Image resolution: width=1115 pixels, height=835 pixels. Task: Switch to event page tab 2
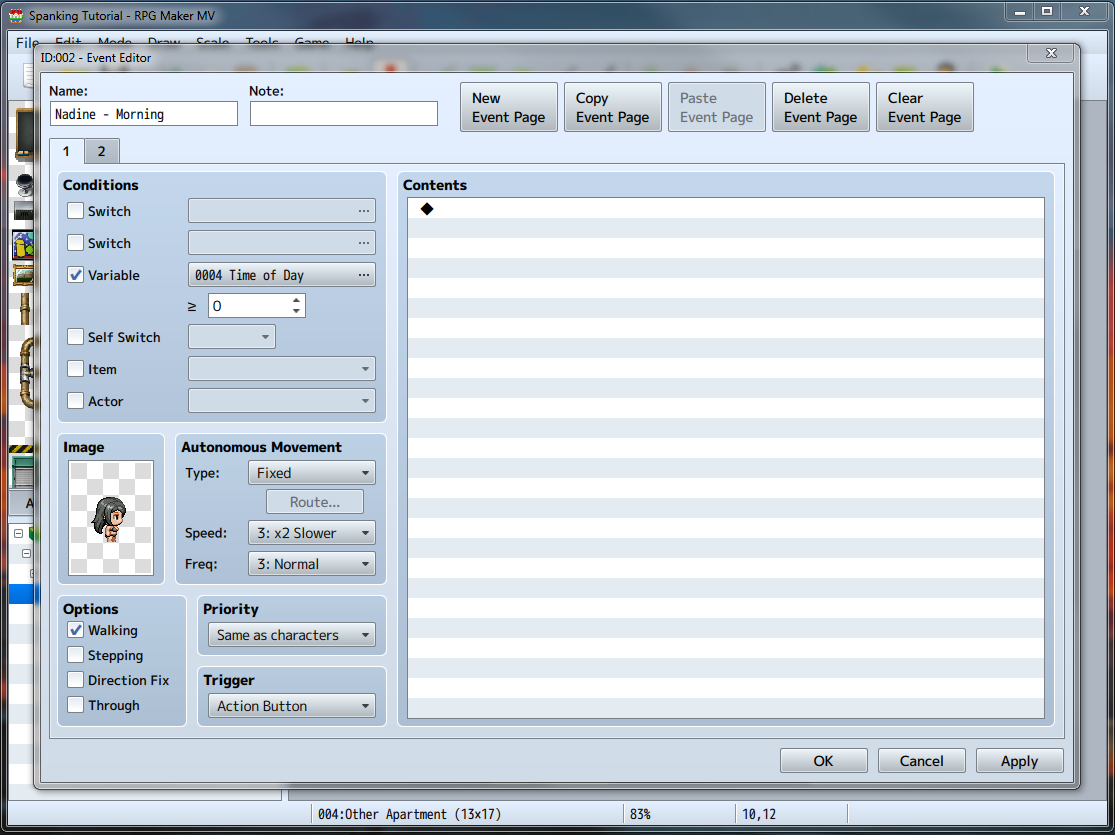pos(102,151)
